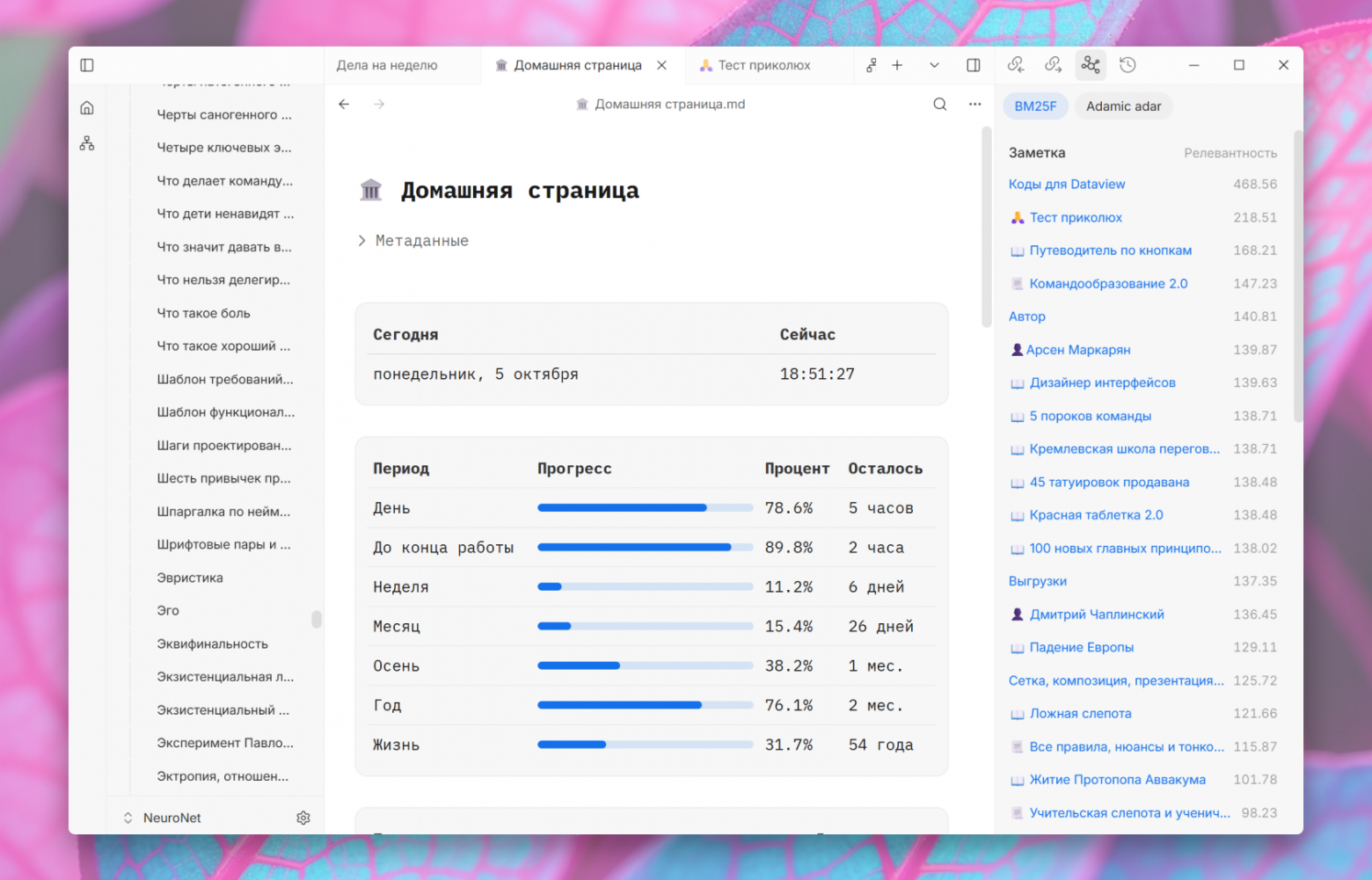Screen dimensions: 1372x880
Task: Switch to the Adamic adar ranking pill
Action: coord(1123,106)
